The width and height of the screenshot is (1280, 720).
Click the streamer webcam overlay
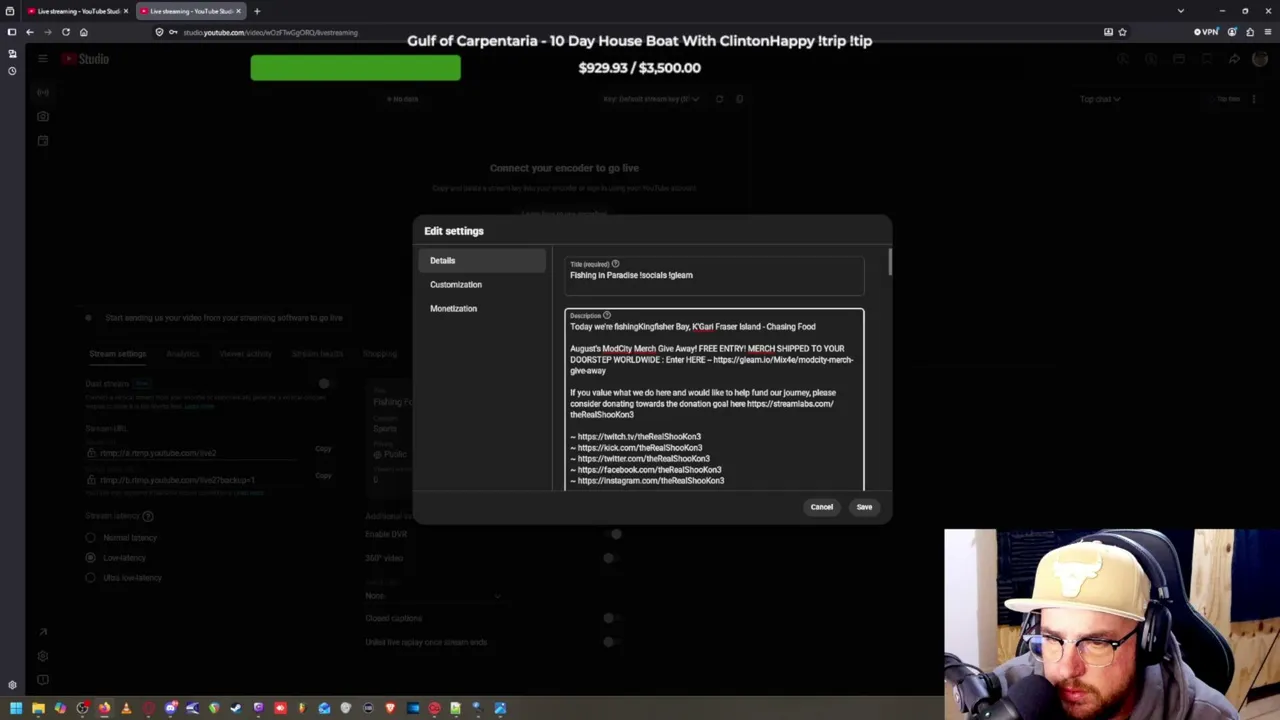[x=1112, y=624]
